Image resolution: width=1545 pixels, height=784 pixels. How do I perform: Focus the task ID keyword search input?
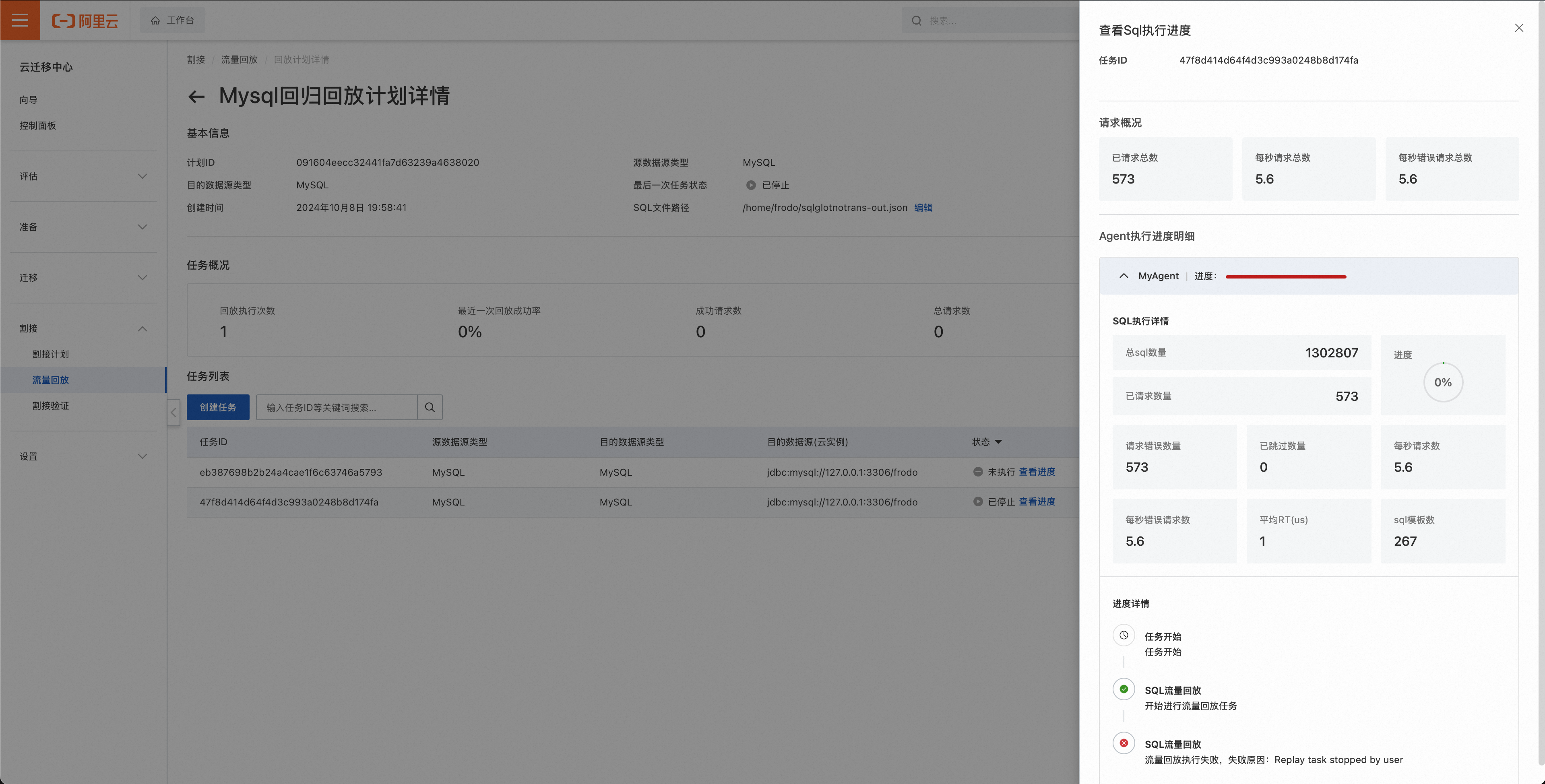coord(337,407)
